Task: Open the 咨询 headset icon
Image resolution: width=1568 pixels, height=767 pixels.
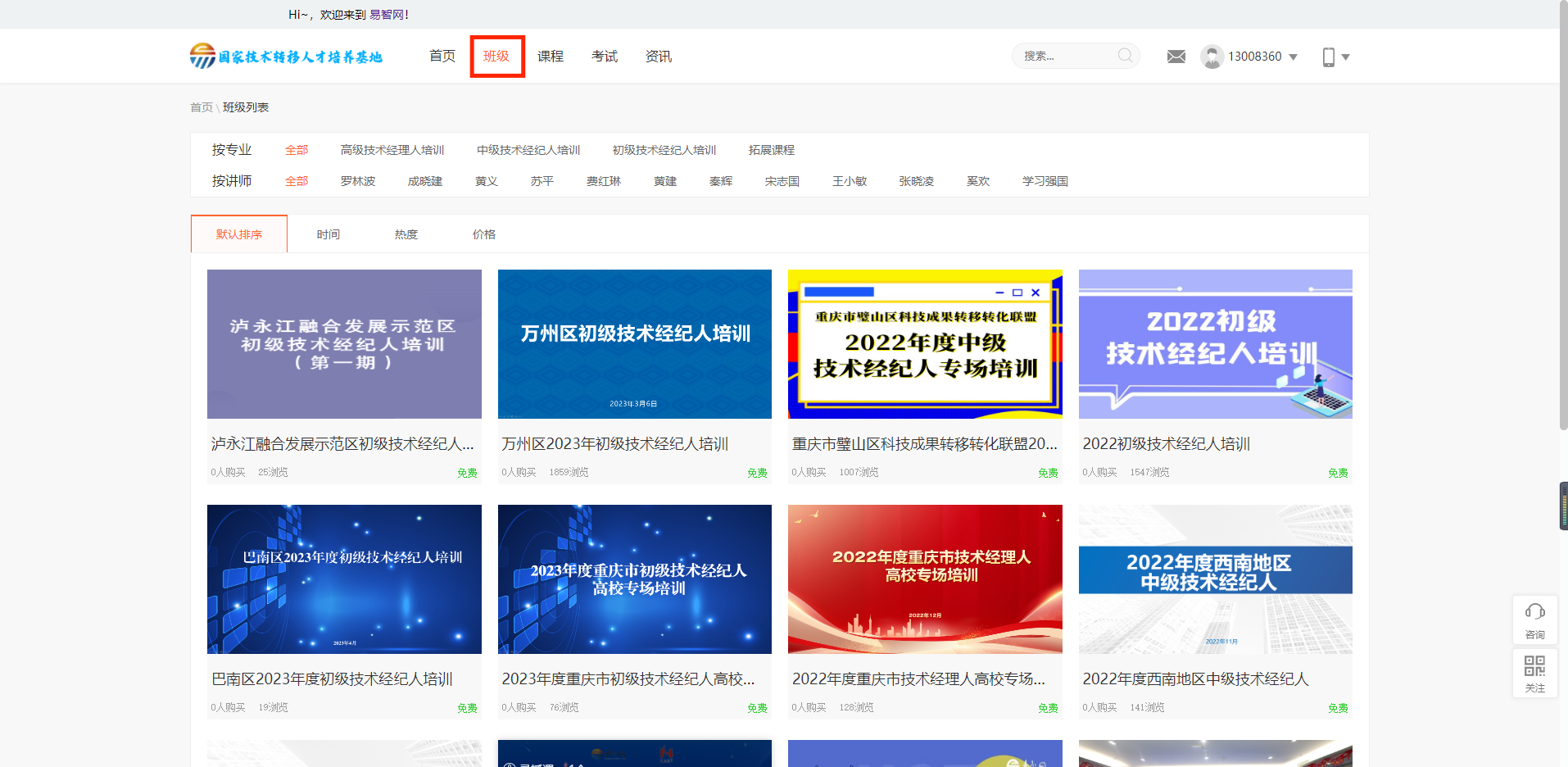Action: pos(1534,619)
